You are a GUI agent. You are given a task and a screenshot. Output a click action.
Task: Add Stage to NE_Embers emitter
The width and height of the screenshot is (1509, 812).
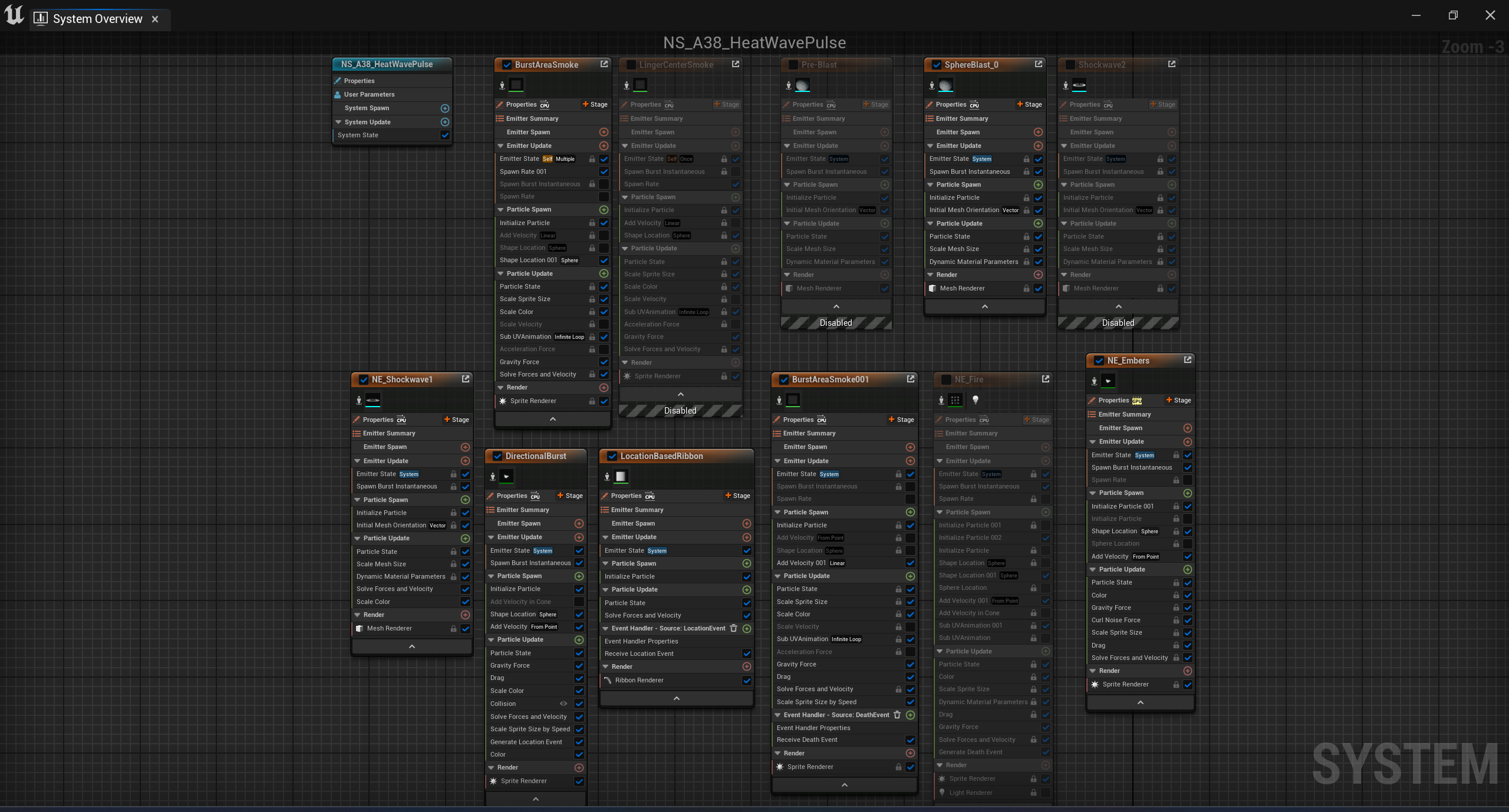coord(1178,400)
